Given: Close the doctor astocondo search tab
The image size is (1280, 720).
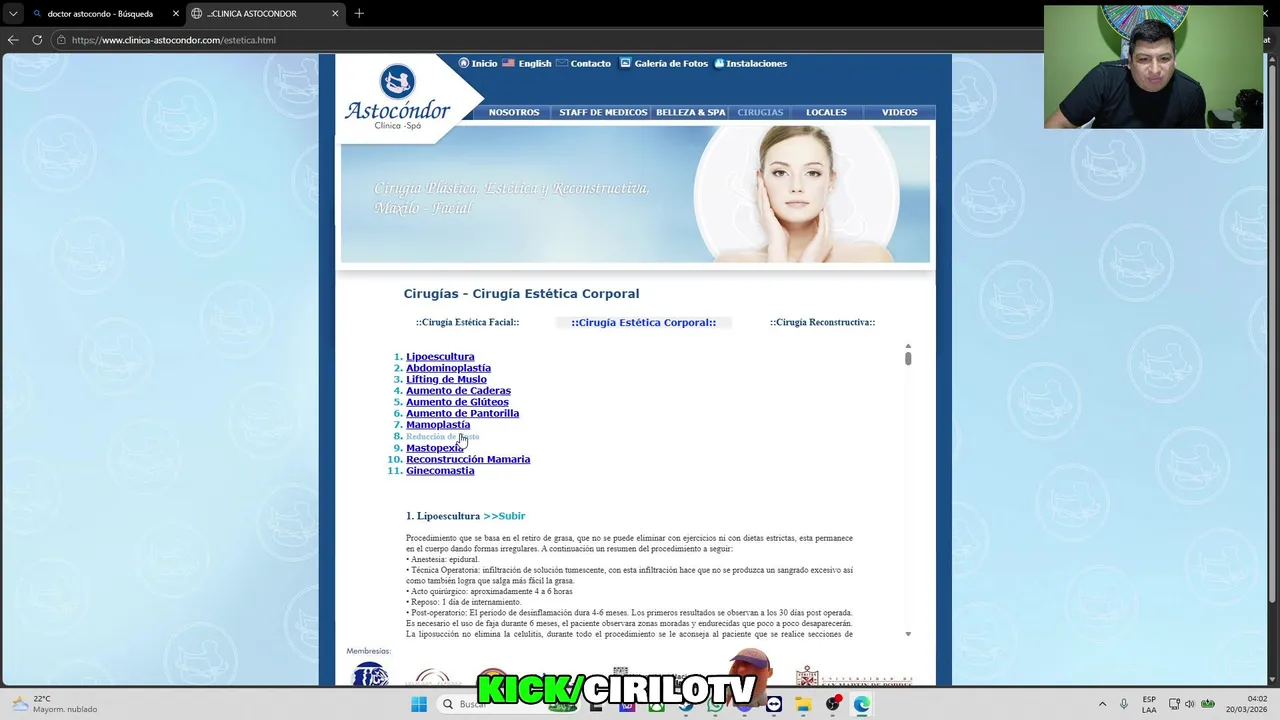Looking at the screenshot, I should pyautogui.click(x=176, y=14).
